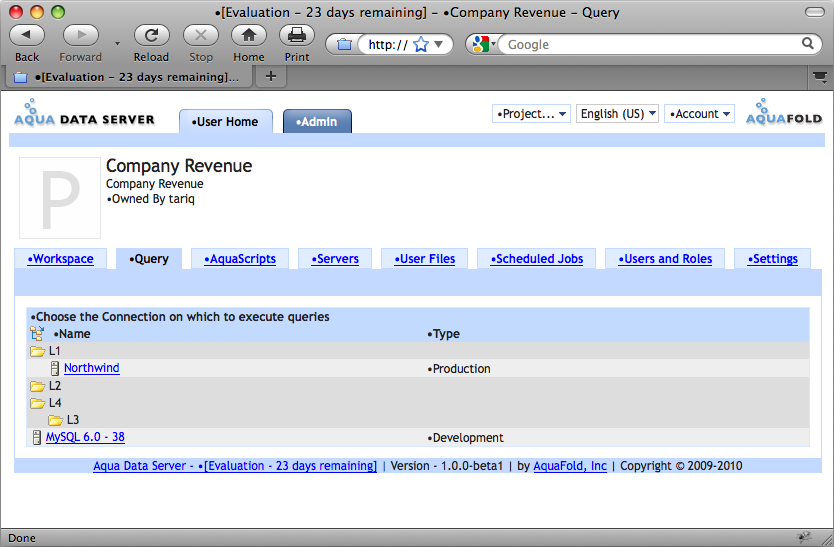Open the Settings tab
834x547 pixels.
[772, 259]
